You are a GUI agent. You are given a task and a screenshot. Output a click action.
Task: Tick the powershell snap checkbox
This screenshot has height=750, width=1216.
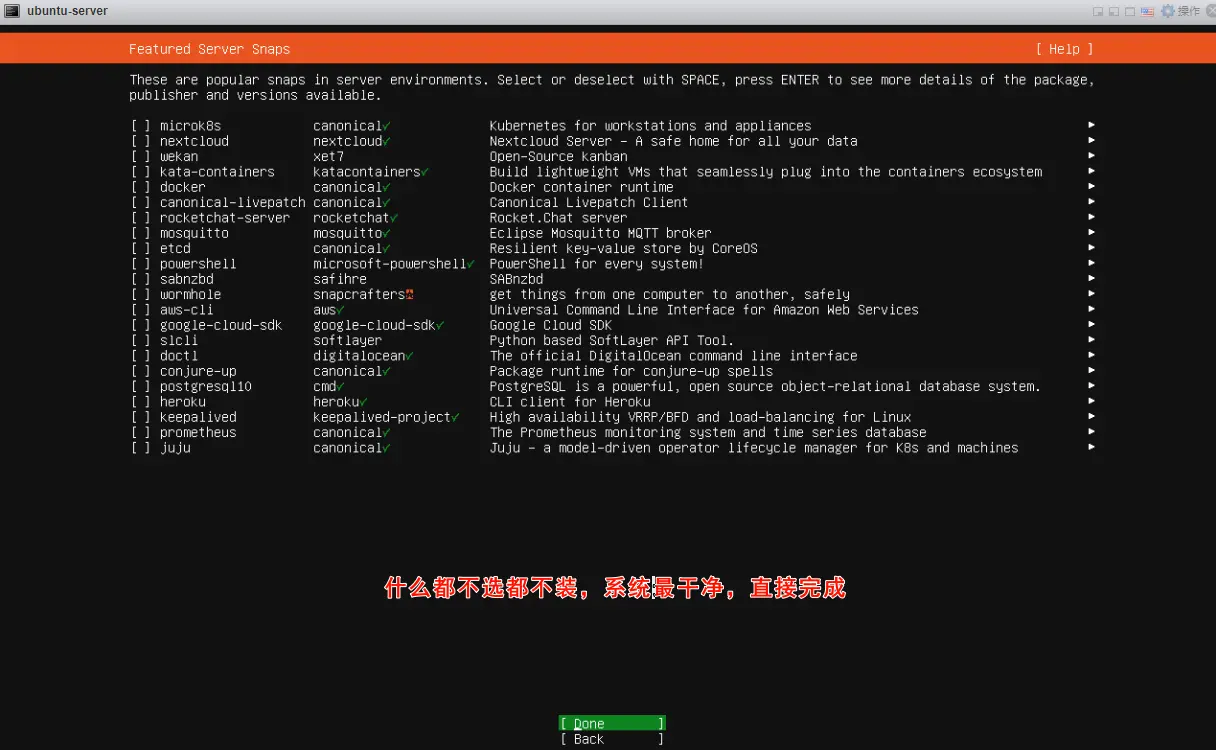point(141,264)
